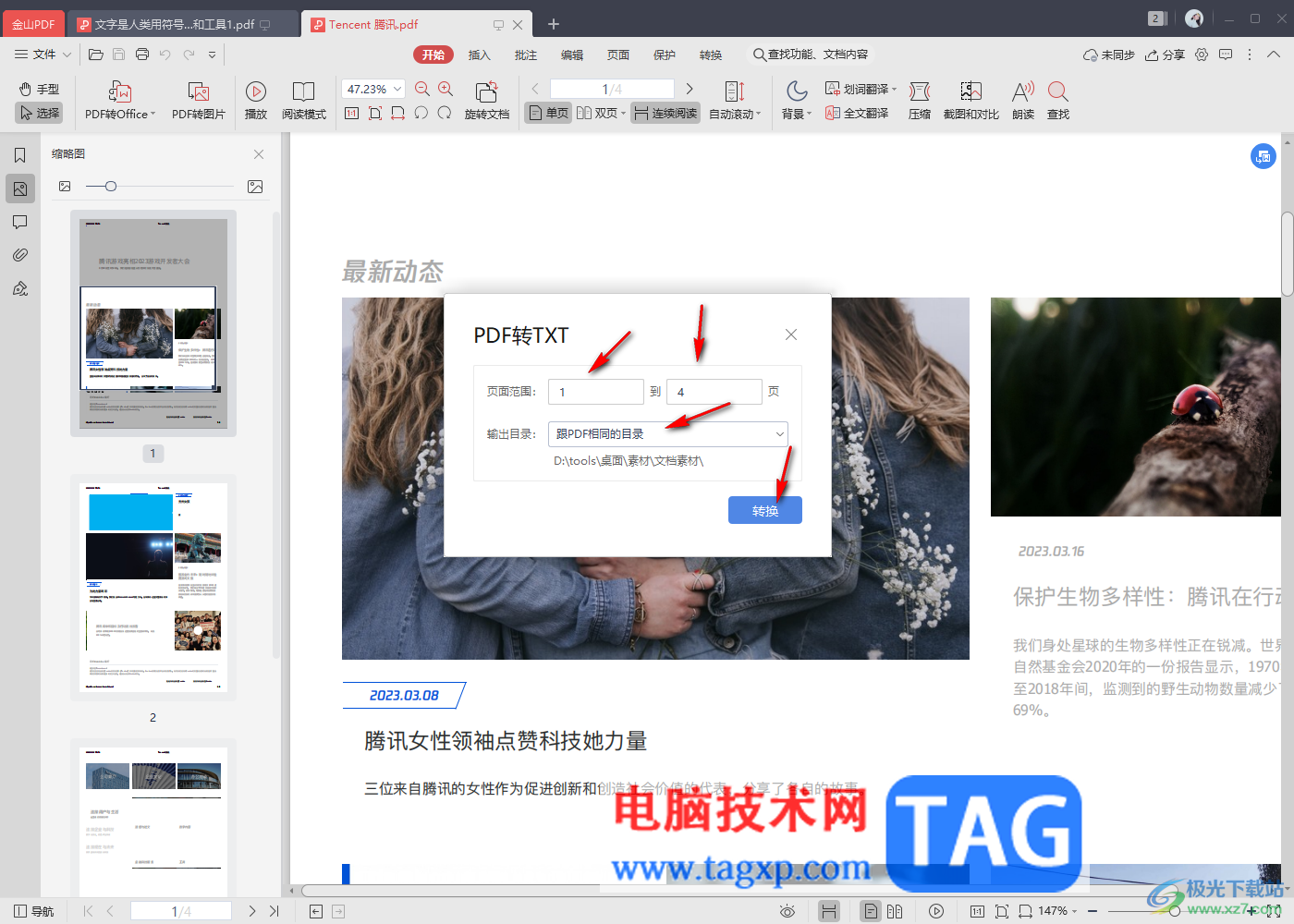Toggle thumbnail panel icon in sidebar
The width and height of the screenshot is (1294, 924).
19,188
